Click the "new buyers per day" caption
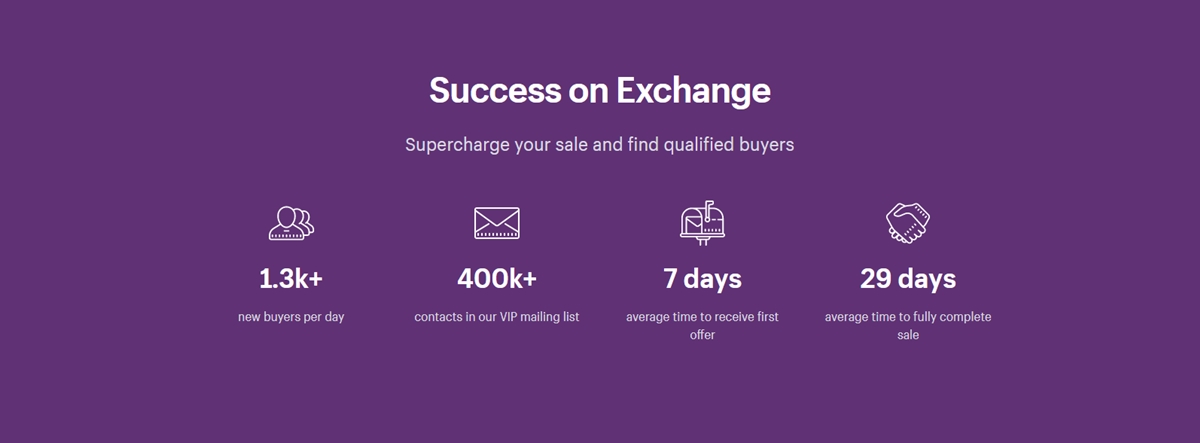 [x=291, y=317]
